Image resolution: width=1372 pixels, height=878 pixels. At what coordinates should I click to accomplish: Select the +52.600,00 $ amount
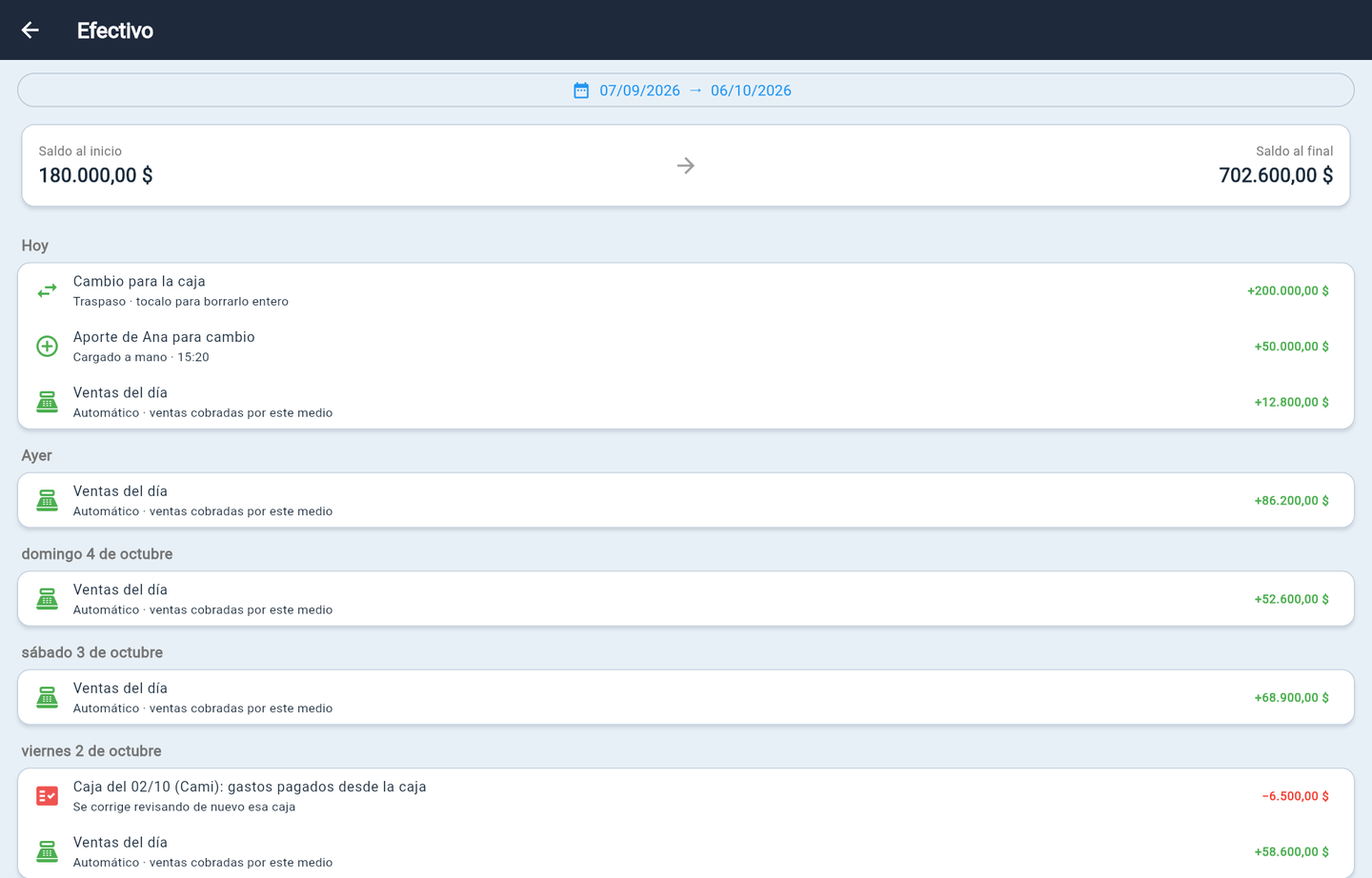[x=1291, y=599]
